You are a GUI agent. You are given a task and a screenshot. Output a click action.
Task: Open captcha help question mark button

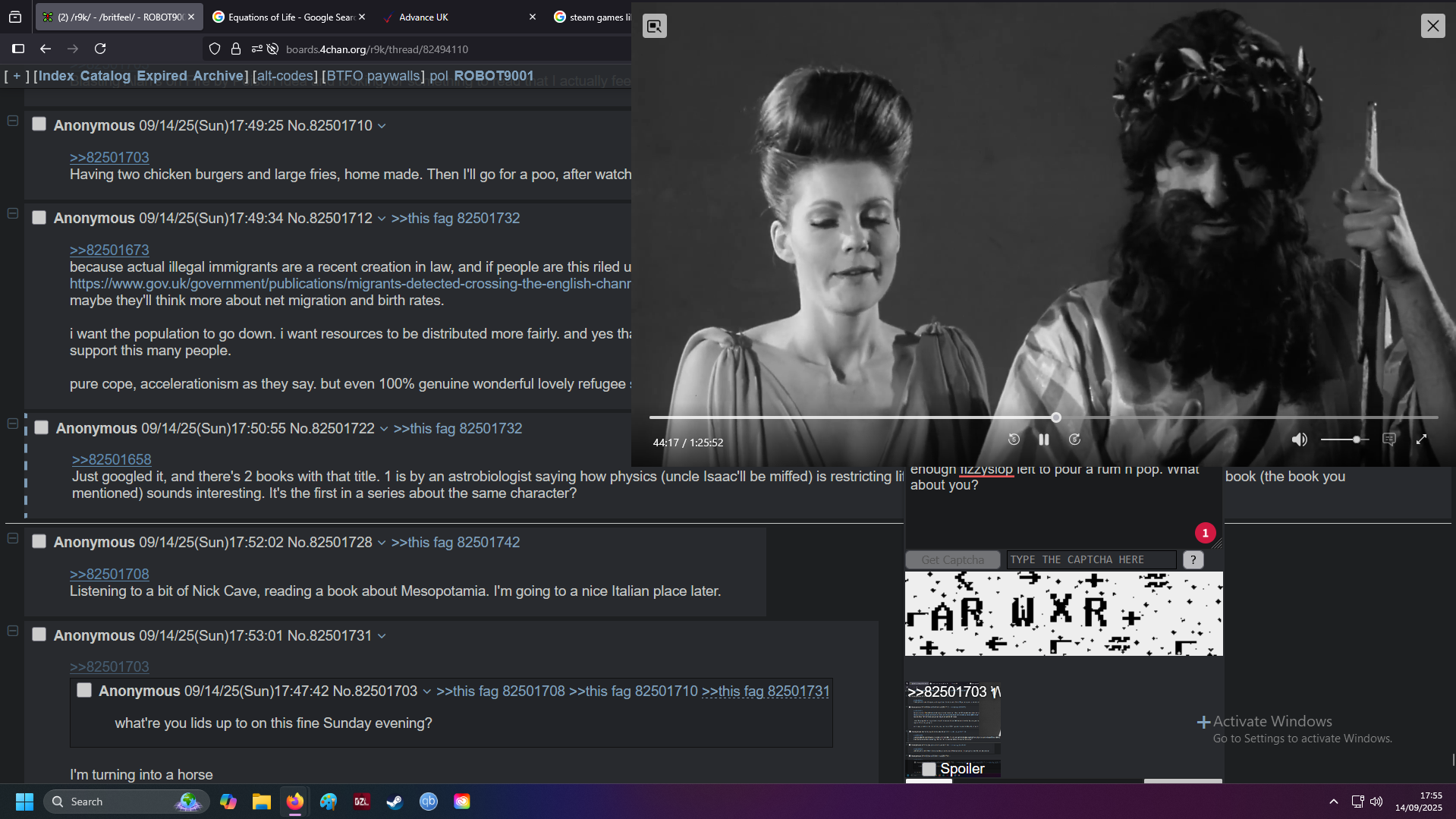point(1193,560)
